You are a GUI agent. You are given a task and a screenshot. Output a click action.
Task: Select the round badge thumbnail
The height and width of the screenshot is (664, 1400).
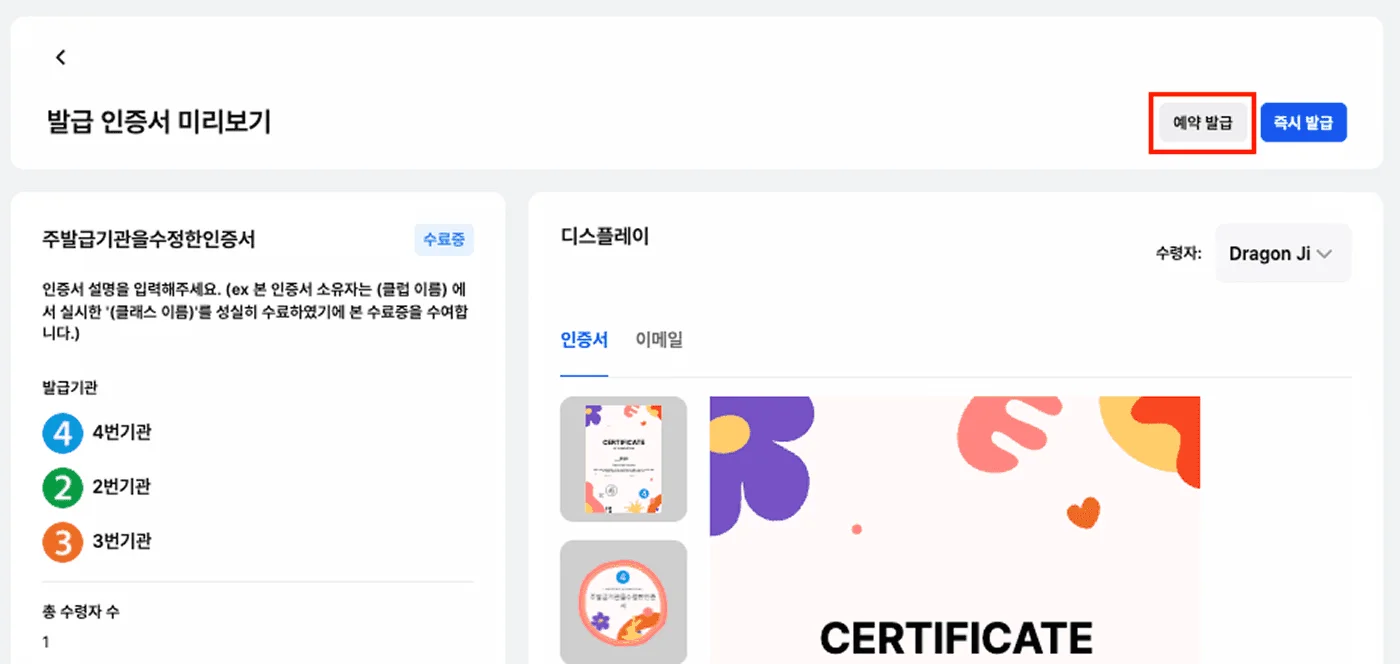pyautogui.click(x=623, y=602)
